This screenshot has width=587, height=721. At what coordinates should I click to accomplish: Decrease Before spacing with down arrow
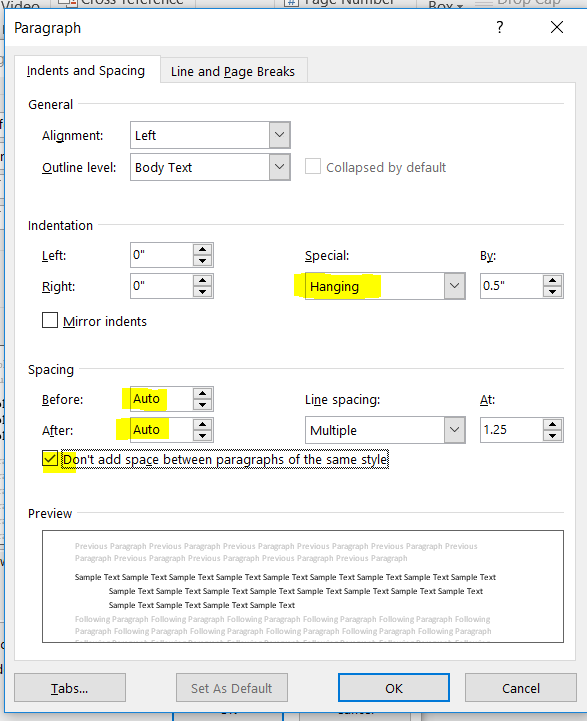point(202,405)
